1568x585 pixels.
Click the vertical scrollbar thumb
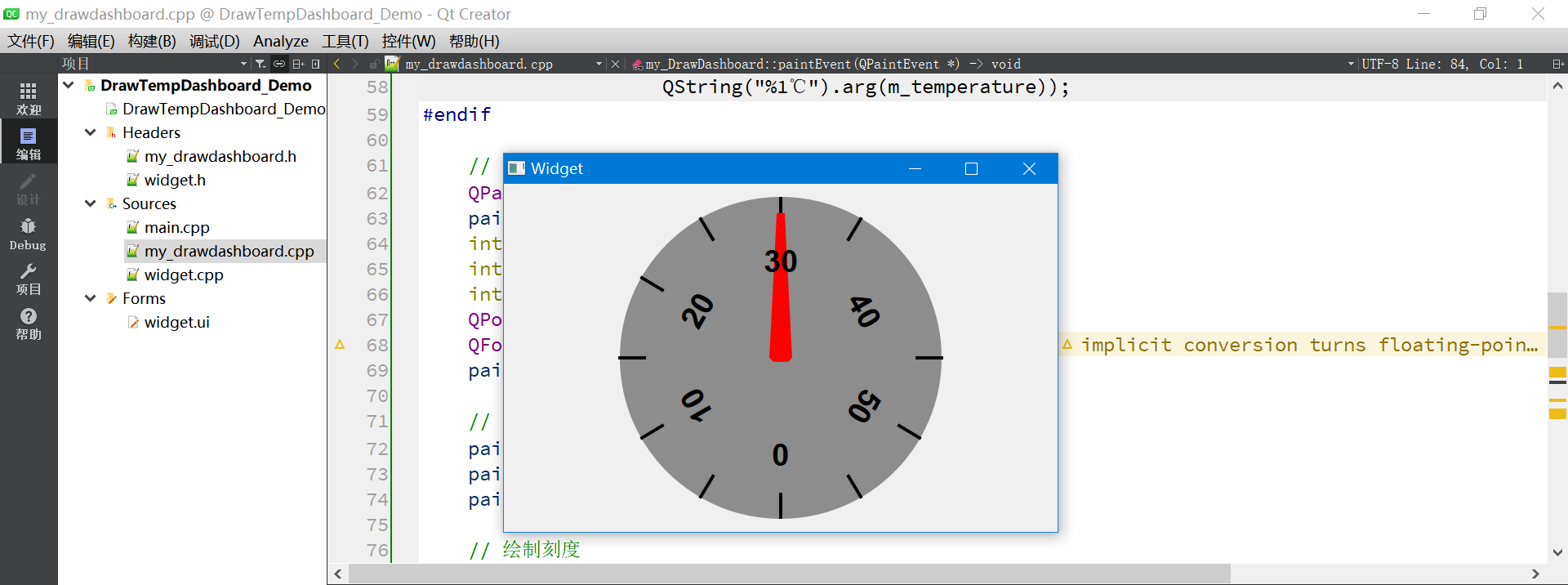pos(1557,324)
